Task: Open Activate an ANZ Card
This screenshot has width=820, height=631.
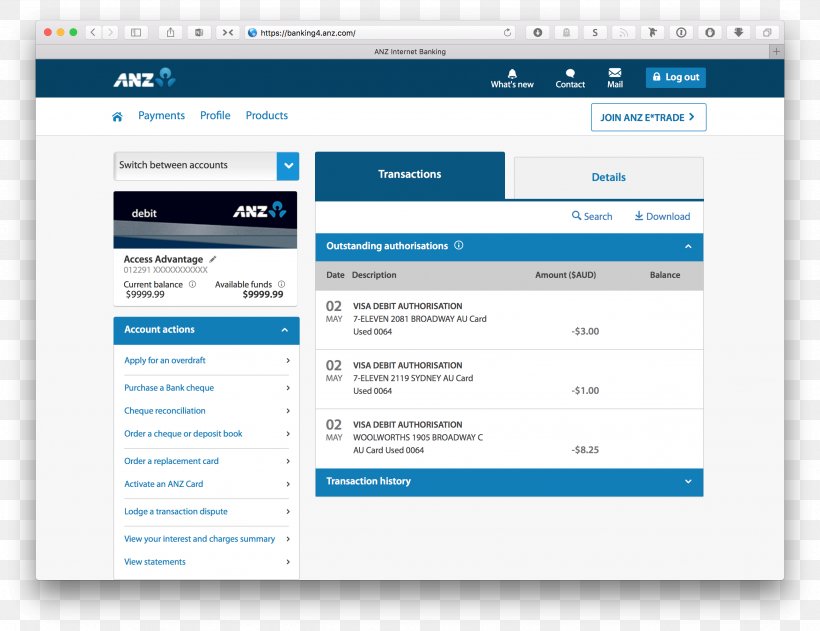Action: [x=207, y=484]
